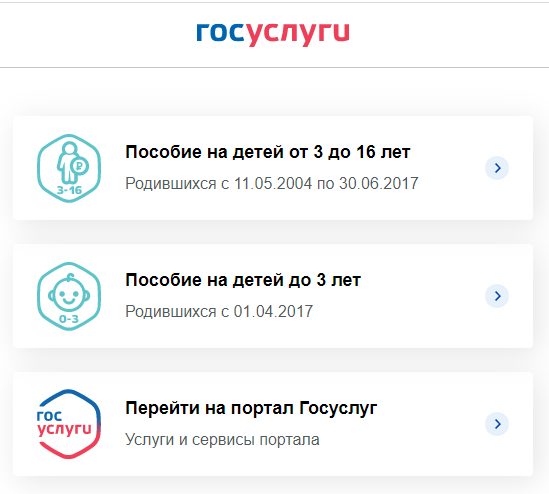This screenshot has height=494, width=549.
Task: Open 'Перейти на портал Госуслуг' link
Action: pyautogui.click(x=251, y=408)
